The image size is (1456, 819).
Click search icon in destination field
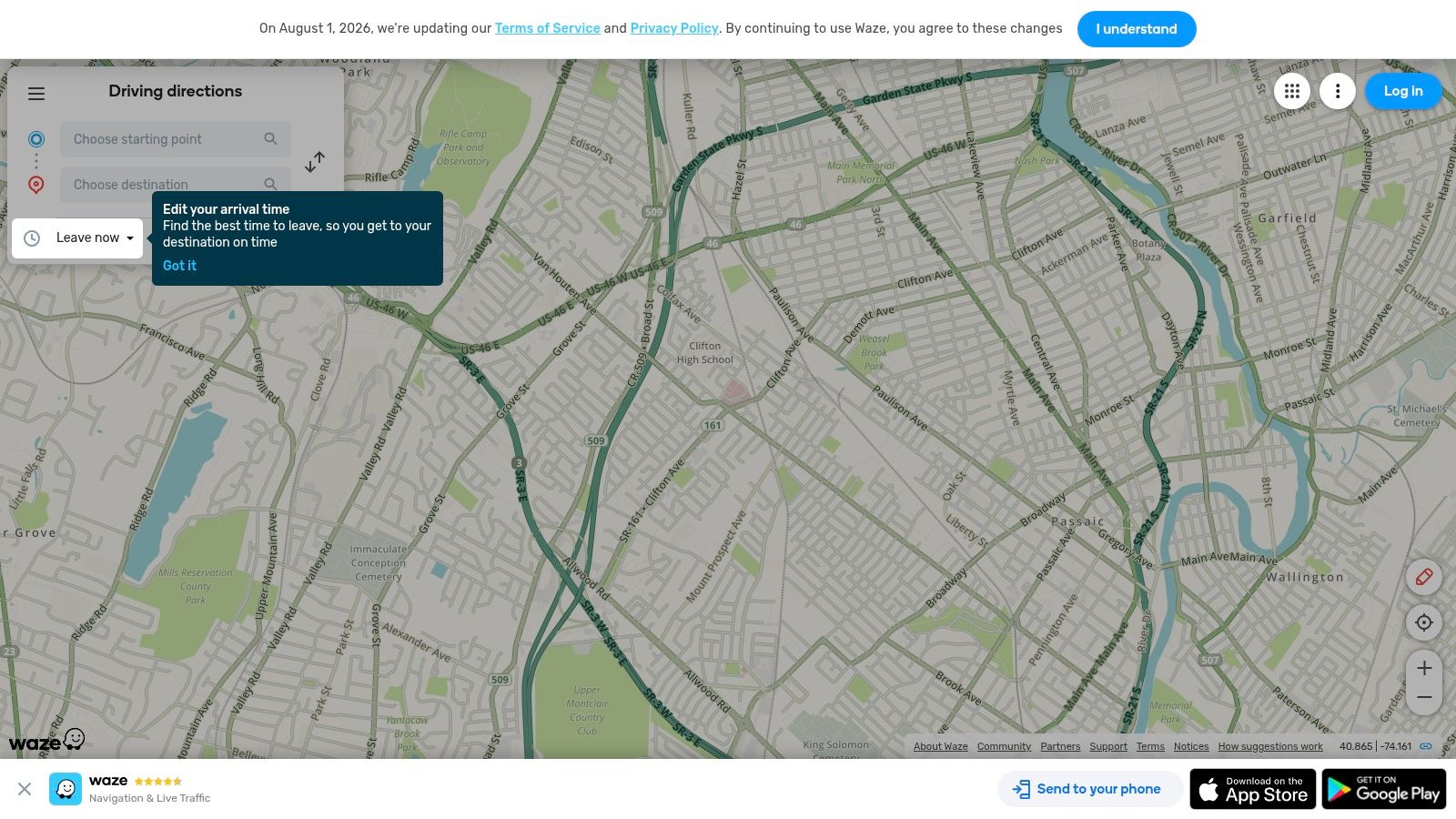[270, 185]
